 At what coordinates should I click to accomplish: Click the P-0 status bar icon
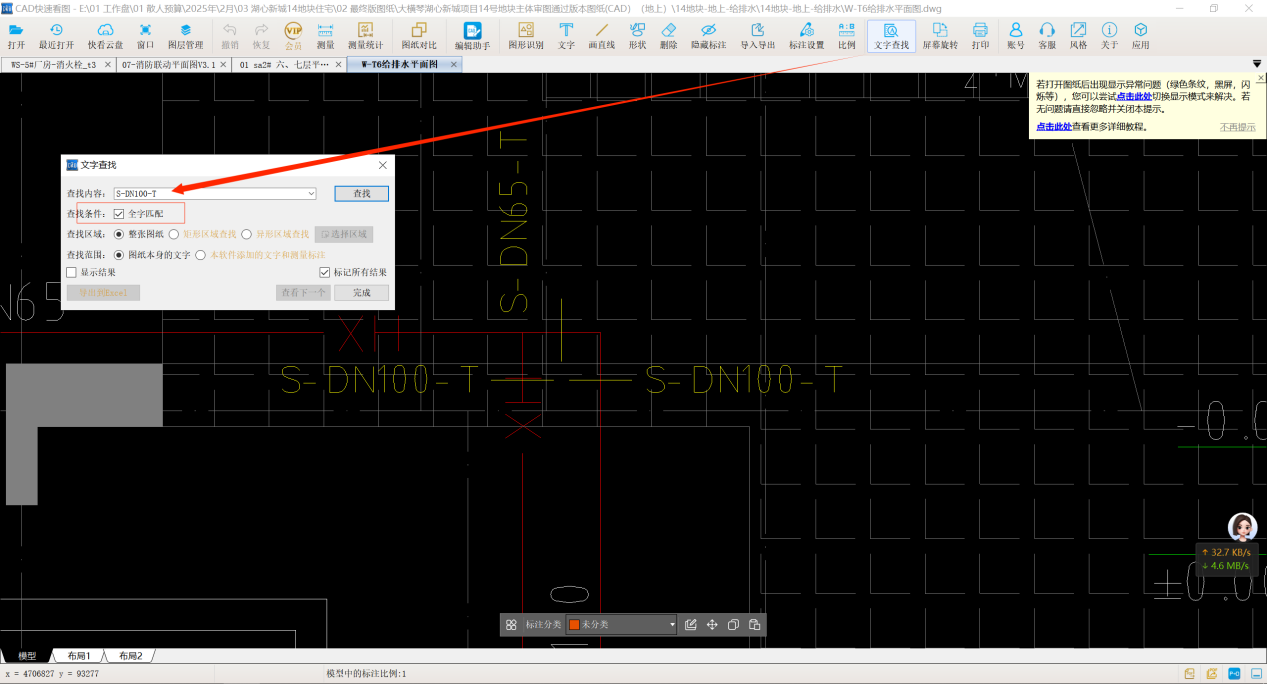(1234, 674)
